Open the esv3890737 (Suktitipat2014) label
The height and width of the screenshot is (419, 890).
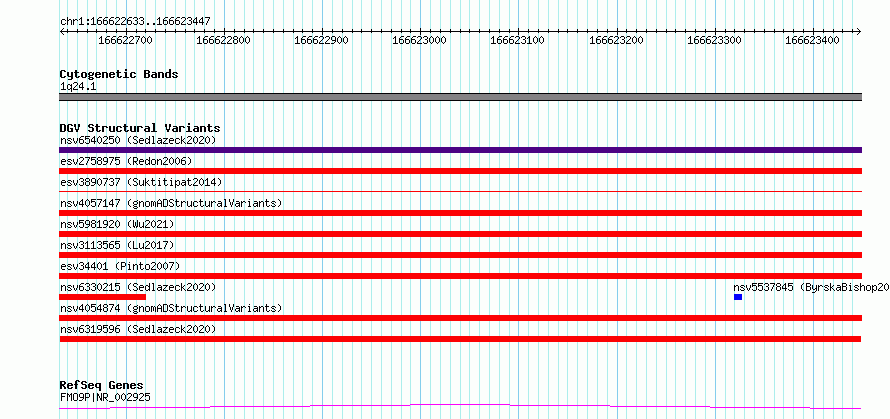tap(141, 182)
